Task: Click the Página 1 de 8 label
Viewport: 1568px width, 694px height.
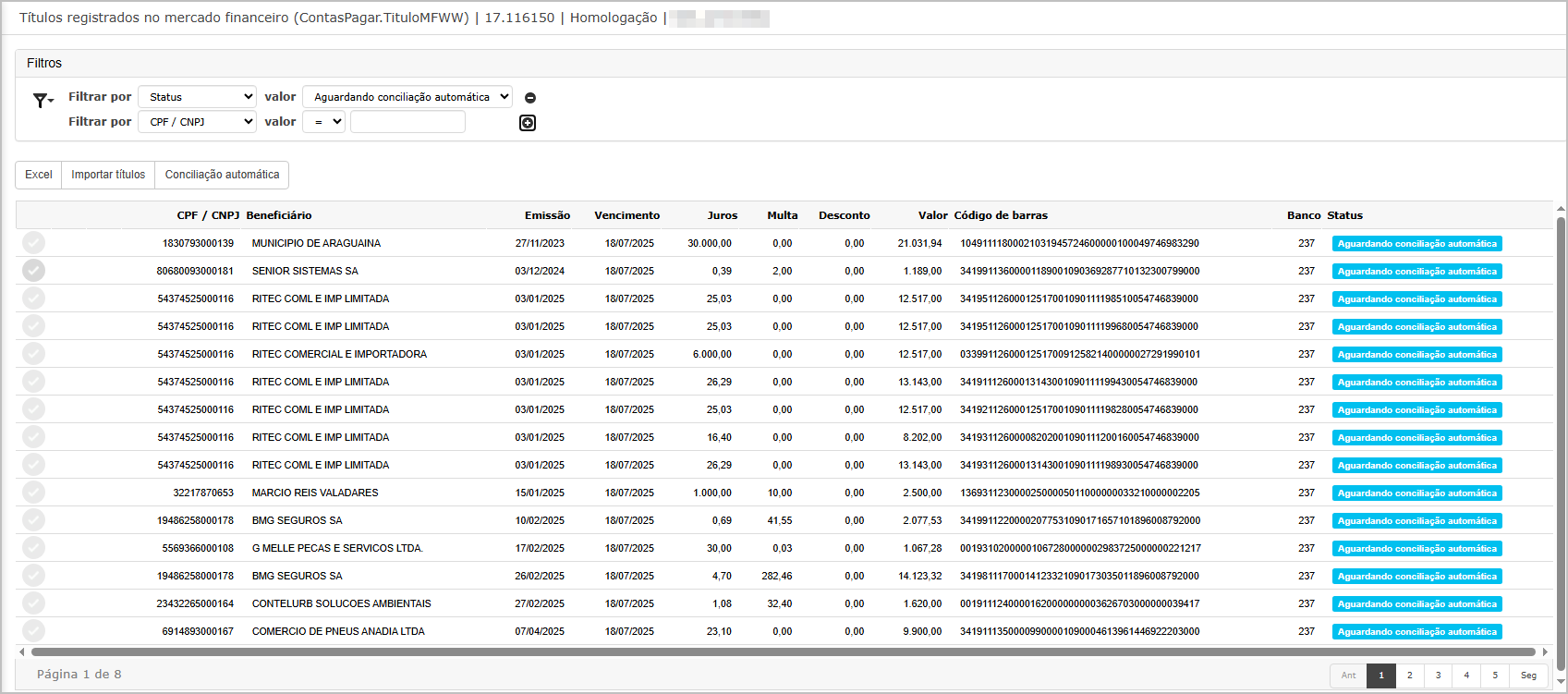Action: coord(79,675)
